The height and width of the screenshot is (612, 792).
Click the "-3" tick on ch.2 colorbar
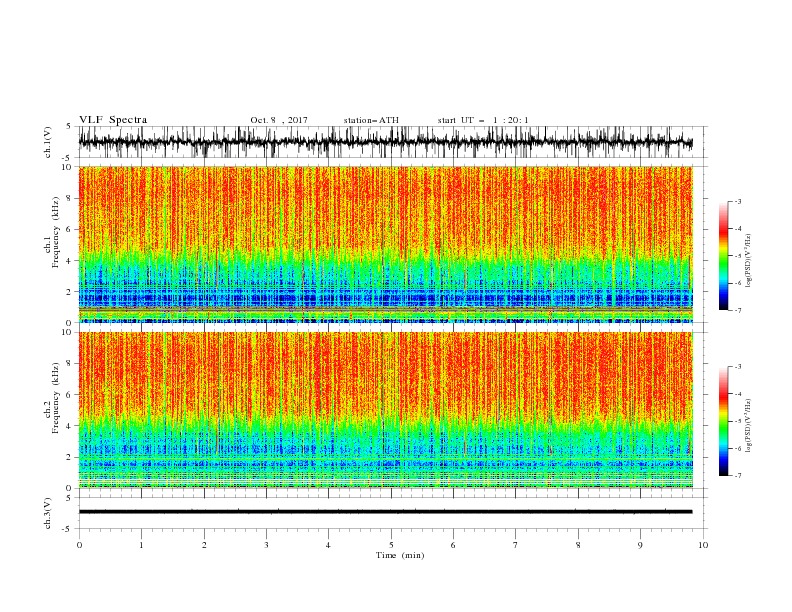point(738,367)
